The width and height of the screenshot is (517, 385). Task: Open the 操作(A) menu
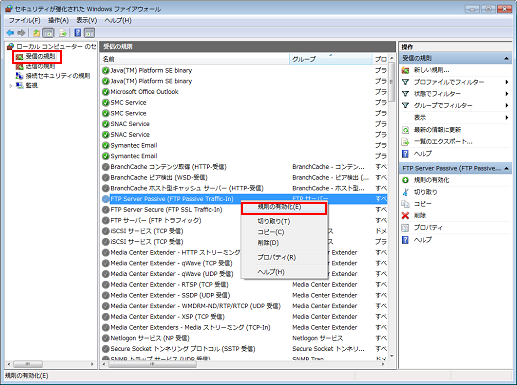[x=58, y=20]
